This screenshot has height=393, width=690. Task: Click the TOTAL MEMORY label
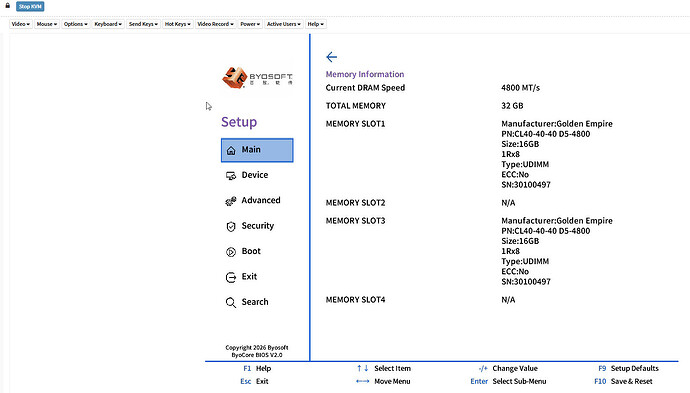(x=356, y=106)
